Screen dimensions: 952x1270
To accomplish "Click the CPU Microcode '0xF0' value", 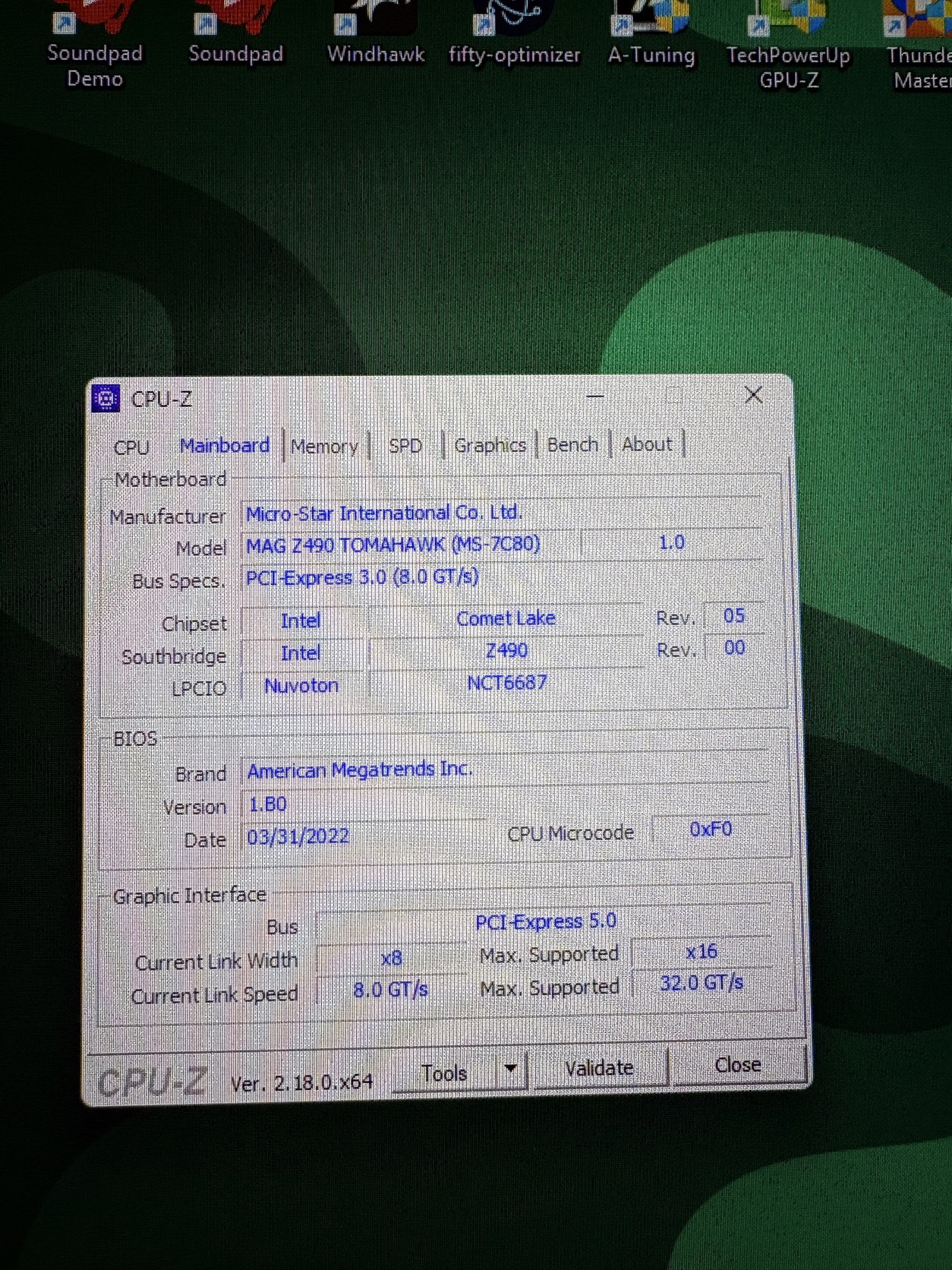I will [711, 829].
